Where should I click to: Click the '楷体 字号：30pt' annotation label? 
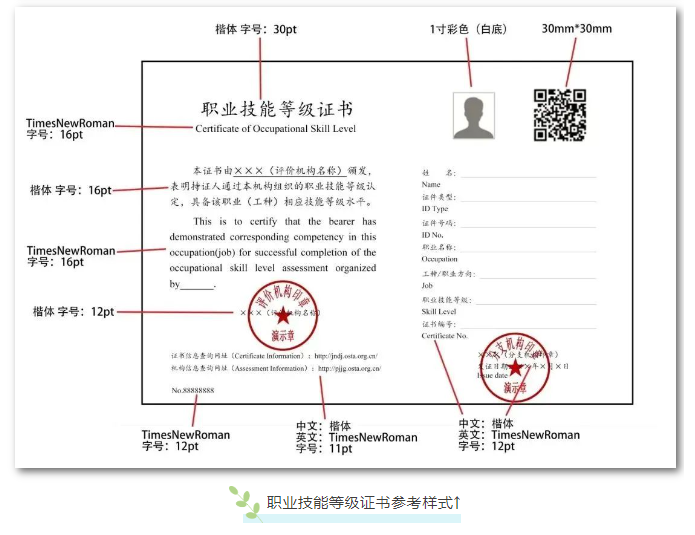tap(256, 29)
